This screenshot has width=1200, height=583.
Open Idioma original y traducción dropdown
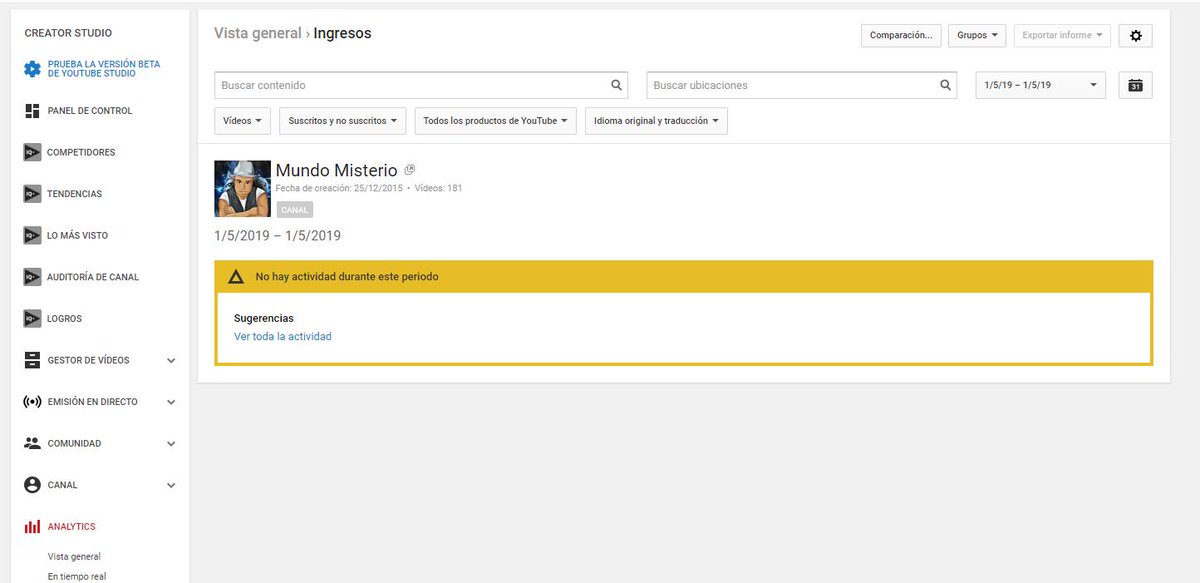pyautogui.click(x=656, y=121)
